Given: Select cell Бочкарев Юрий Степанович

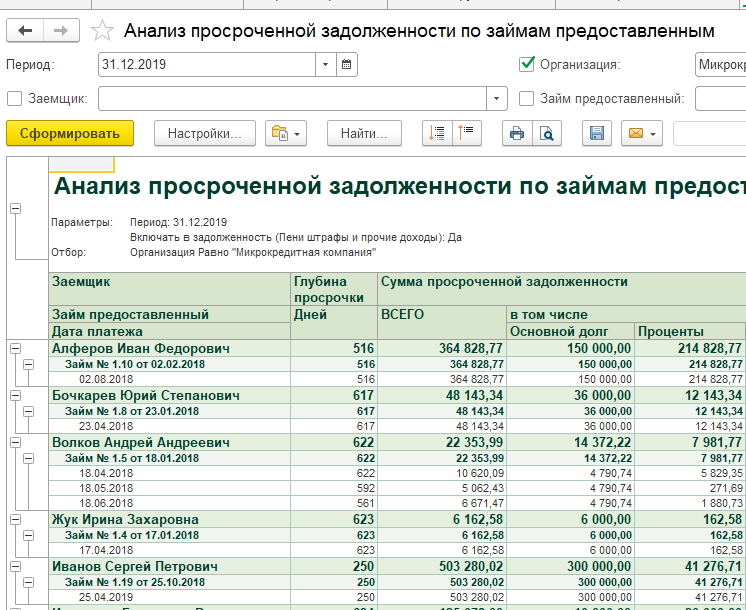Looking at the screenshot, I should click(169, 395).
